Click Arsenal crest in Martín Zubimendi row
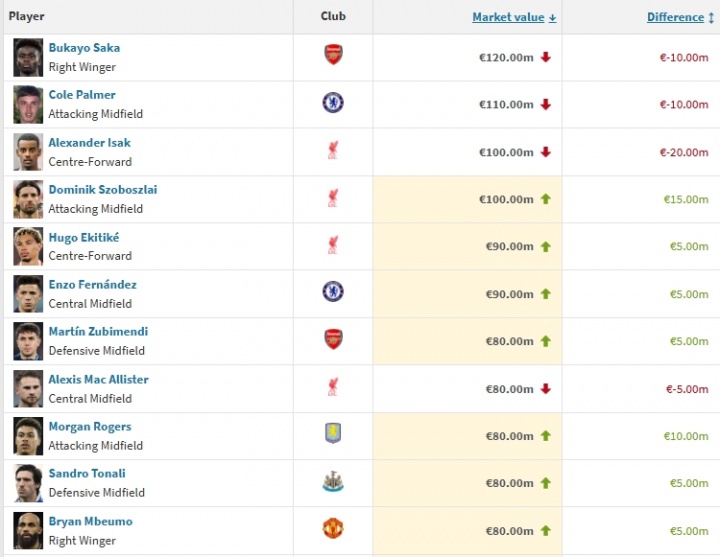The width and height of the screenshot is (720, 557). [x=333, y=339]
